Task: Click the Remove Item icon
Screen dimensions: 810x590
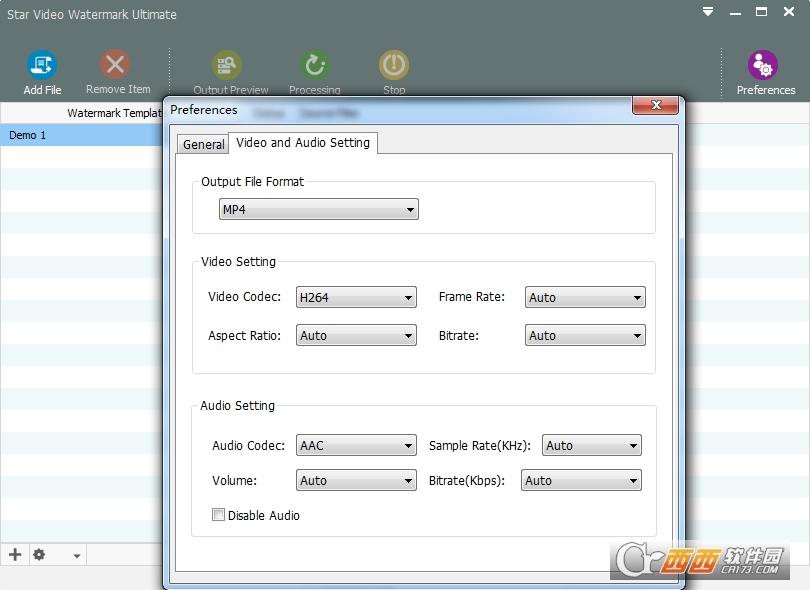Action: pyautogui.click(x=115, y=65)
